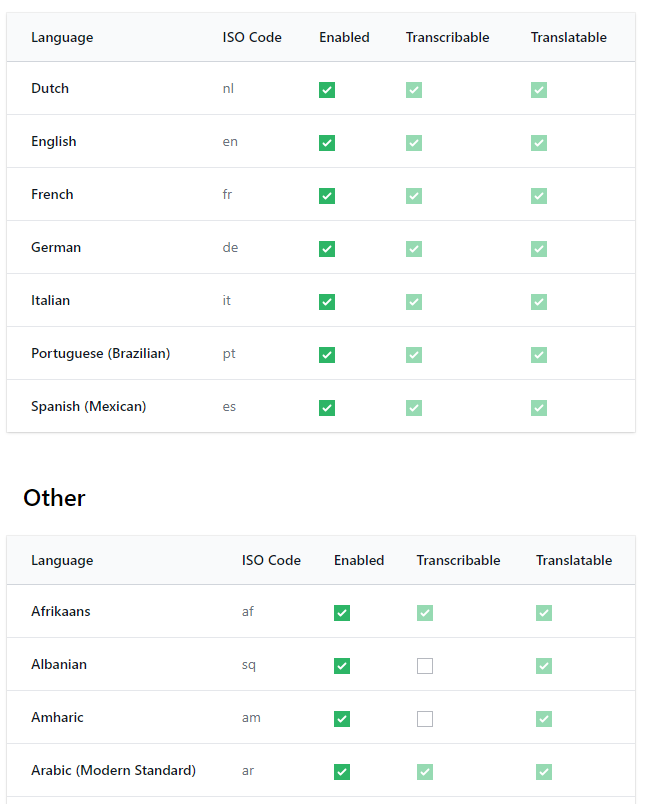Check the Albanian Transcribable checkbox
This screenshot has width=647, height=804.
425,666
